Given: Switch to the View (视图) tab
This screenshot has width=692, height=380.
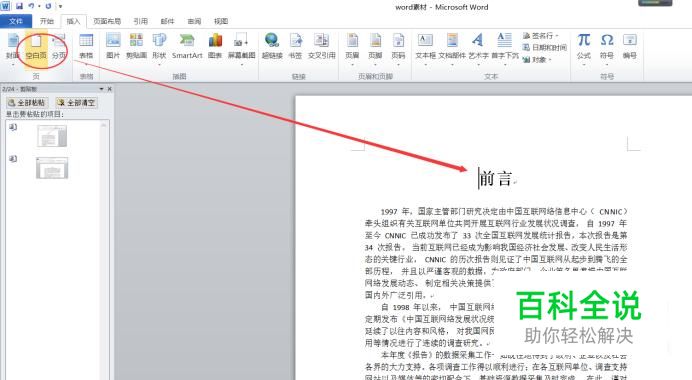Looking at the screenshot, I should tap(221, 21).
